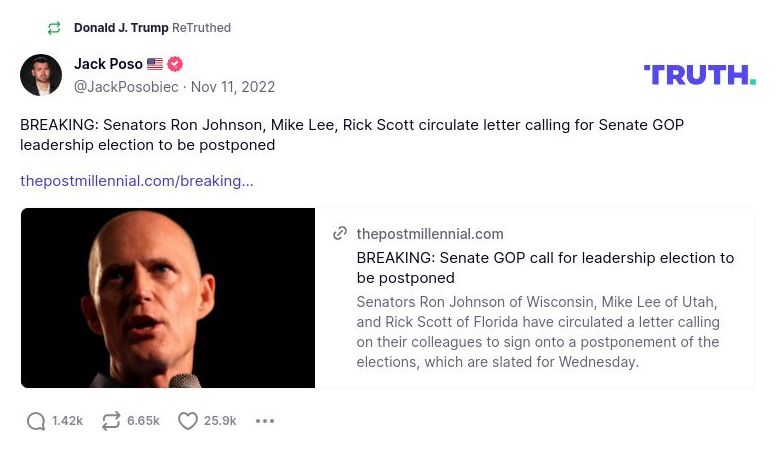Click the thepostmillennial.com domain in card

[430, 234]
